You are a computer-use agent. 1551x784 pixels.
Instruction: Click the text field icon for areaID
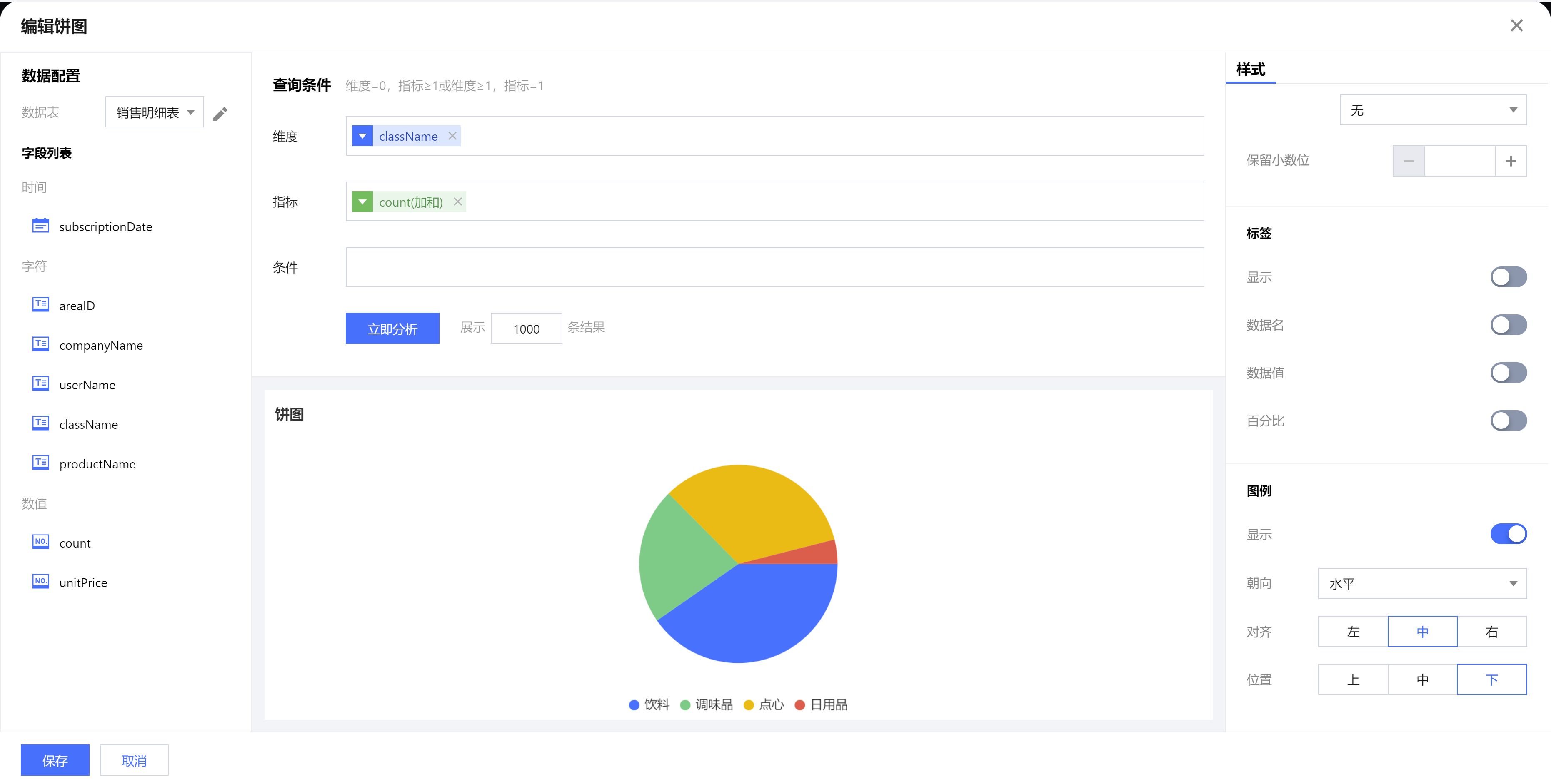40,304
